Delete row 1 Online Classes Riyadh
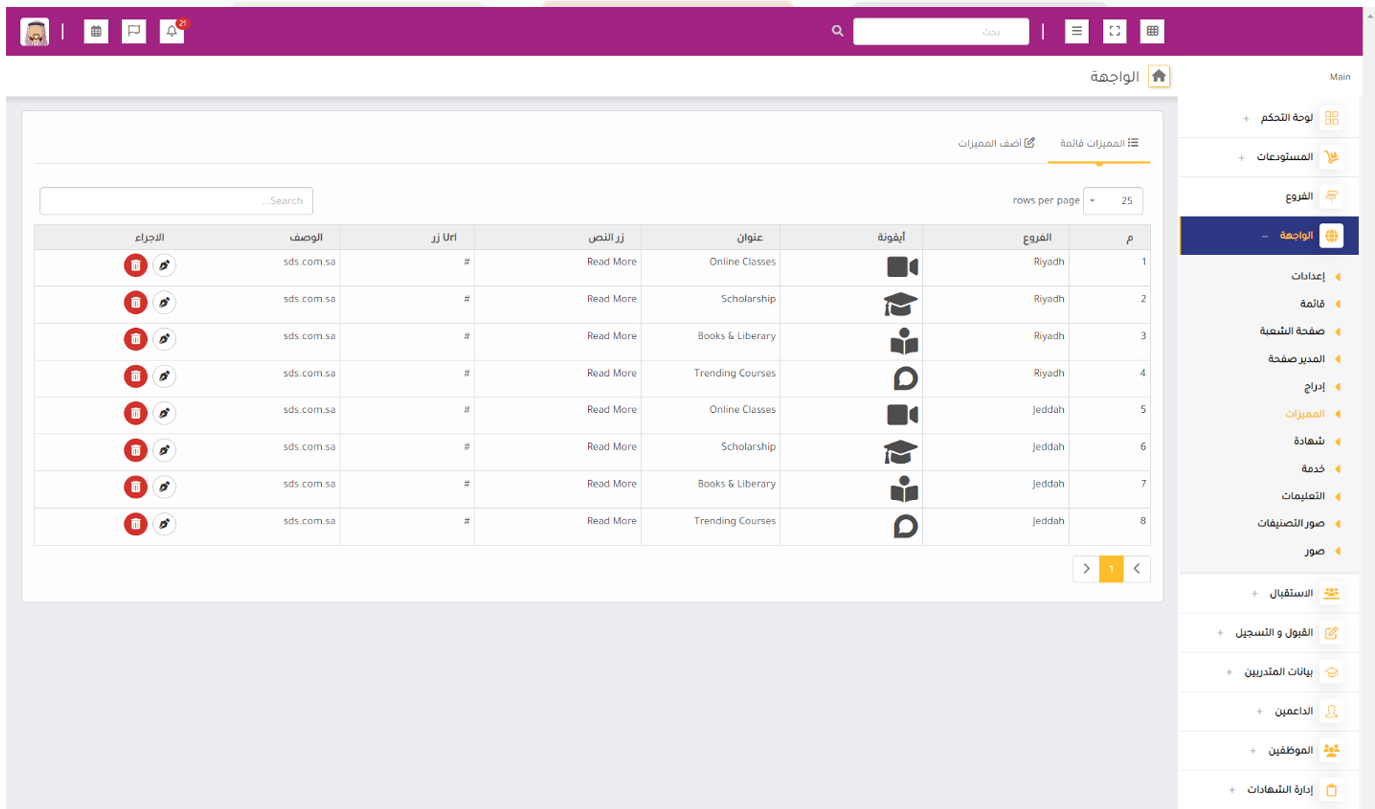This screenshot has width=1375, height=809. pyautogui.click(x=135, y=265)
